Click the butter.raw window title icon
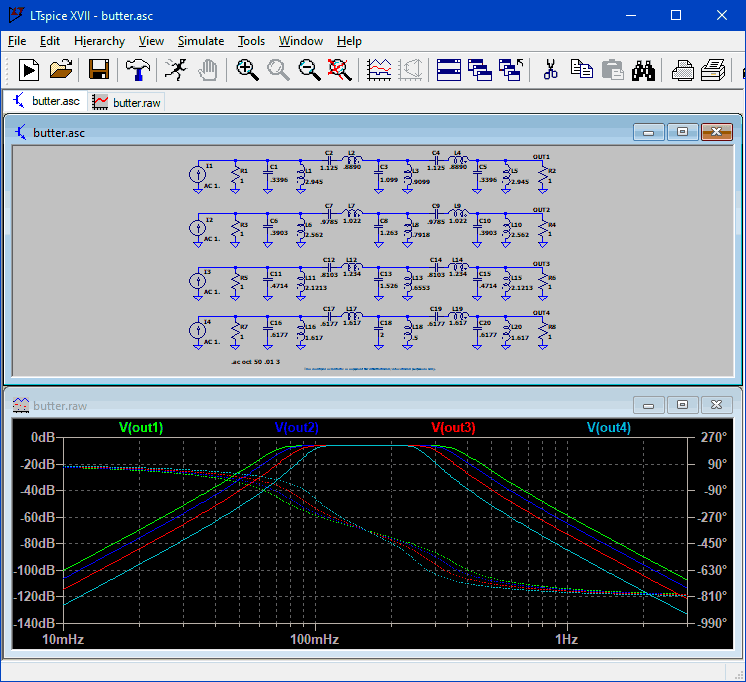This screenshot has height=682, width=746. click(20, 405)
